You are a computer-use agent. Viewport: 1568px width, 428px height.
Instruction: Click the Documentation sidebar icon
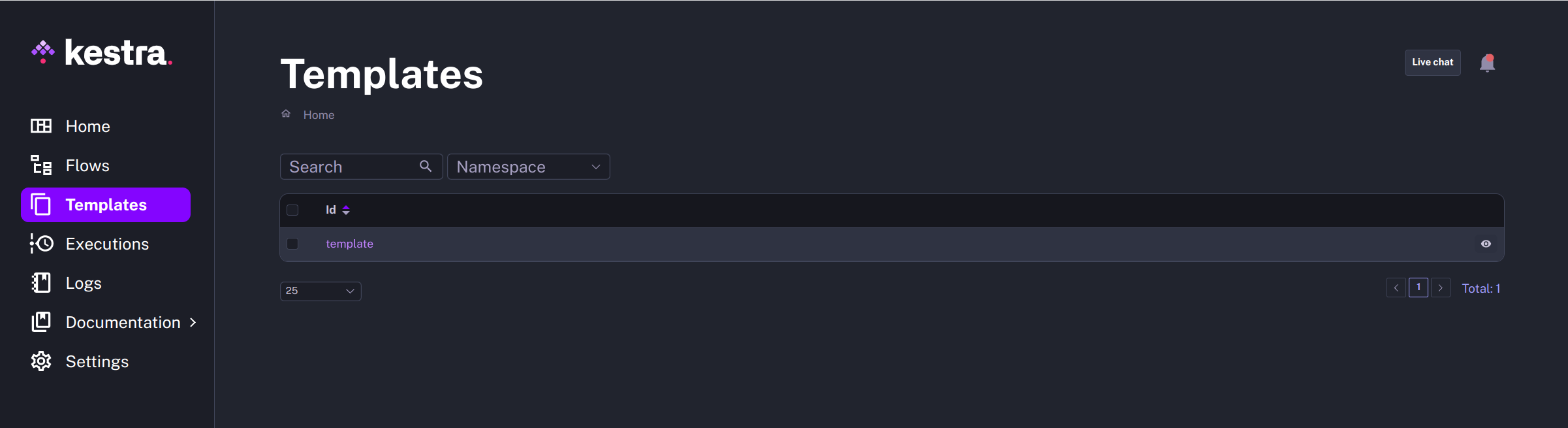pyautogui.click(x=41, y=322)
